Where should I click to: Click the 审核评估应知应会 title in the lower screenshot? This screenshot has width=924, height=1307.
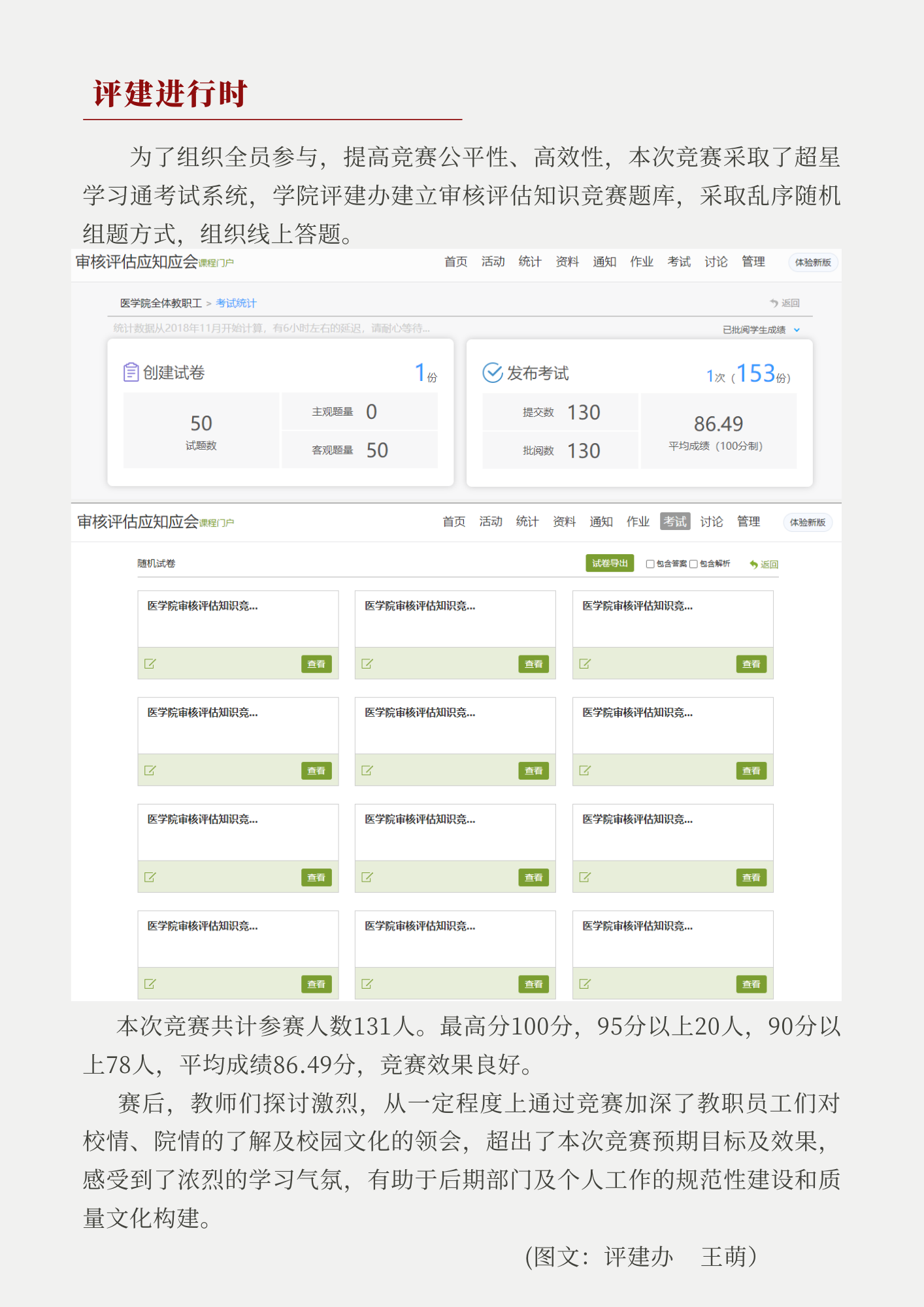tap(138, 521)
